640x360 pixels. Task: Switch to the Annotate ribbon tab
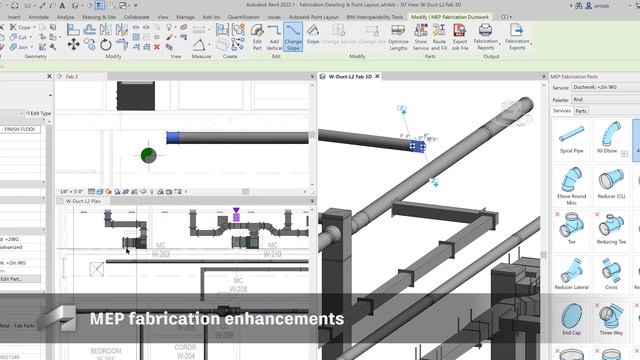point(38,17)
